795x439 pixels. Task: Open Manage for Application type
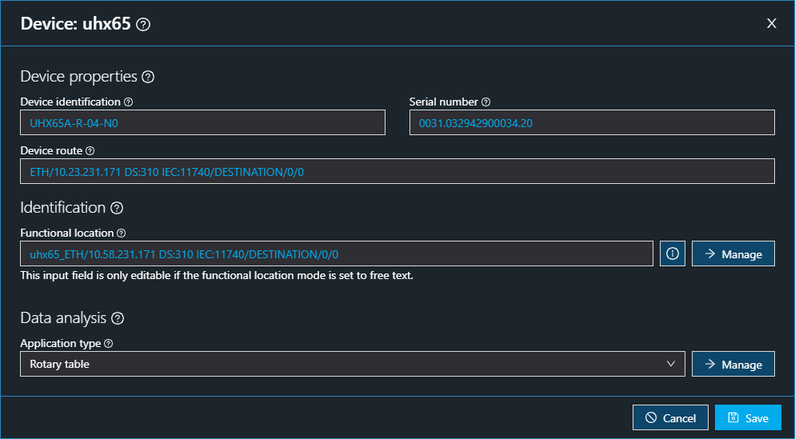(x=733, y=364)
